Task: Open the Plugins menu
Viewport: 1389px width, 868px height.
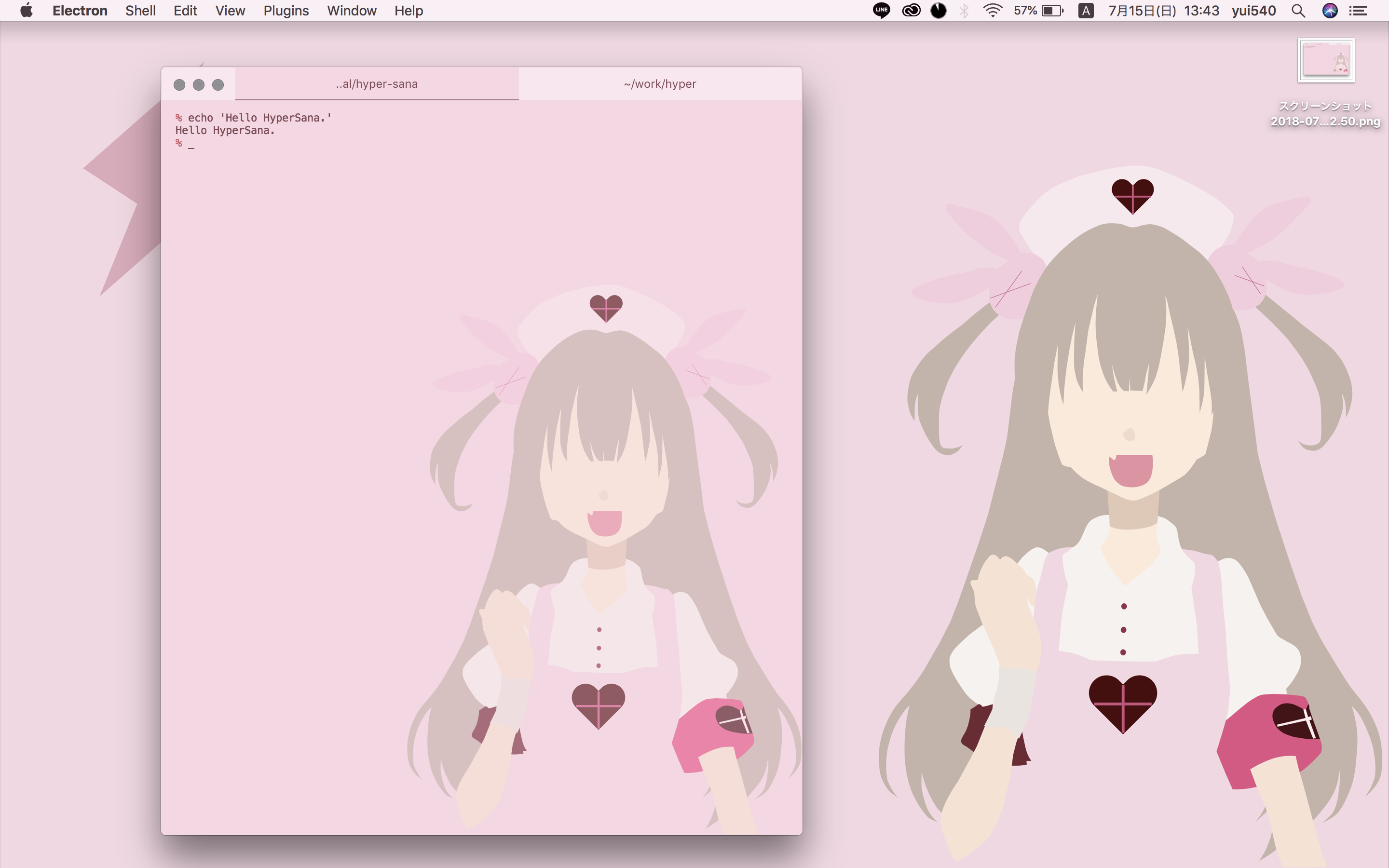Action: pos(286,10)
